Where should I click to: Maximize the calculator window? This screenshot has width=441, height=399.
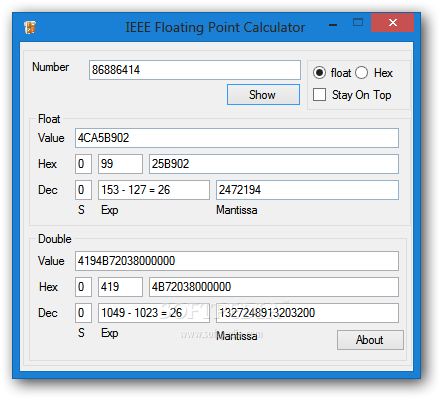(358, 23)
